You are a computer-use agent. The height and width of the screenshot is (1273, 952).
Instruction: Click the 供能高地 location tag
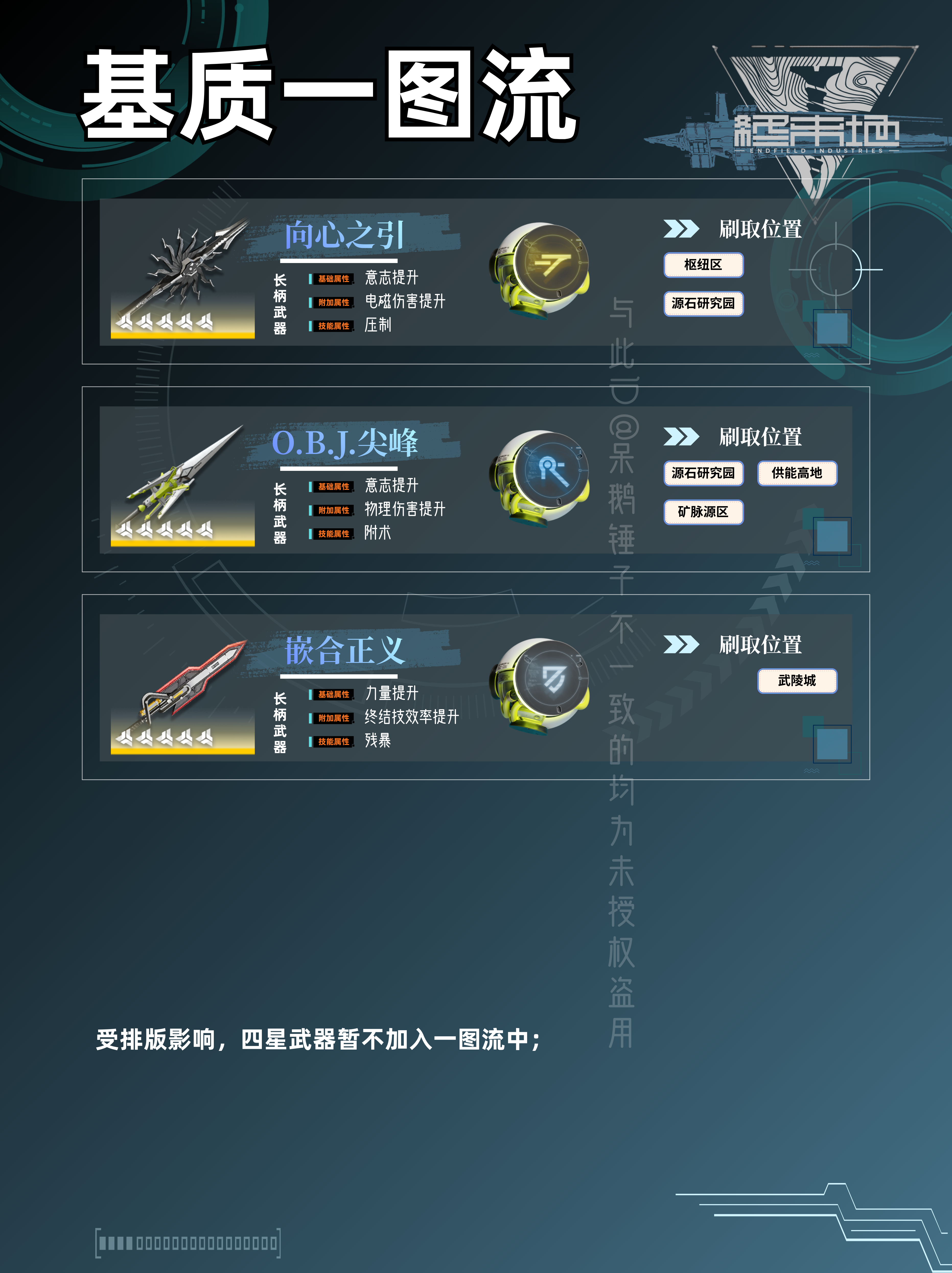[x=797, y=473]
